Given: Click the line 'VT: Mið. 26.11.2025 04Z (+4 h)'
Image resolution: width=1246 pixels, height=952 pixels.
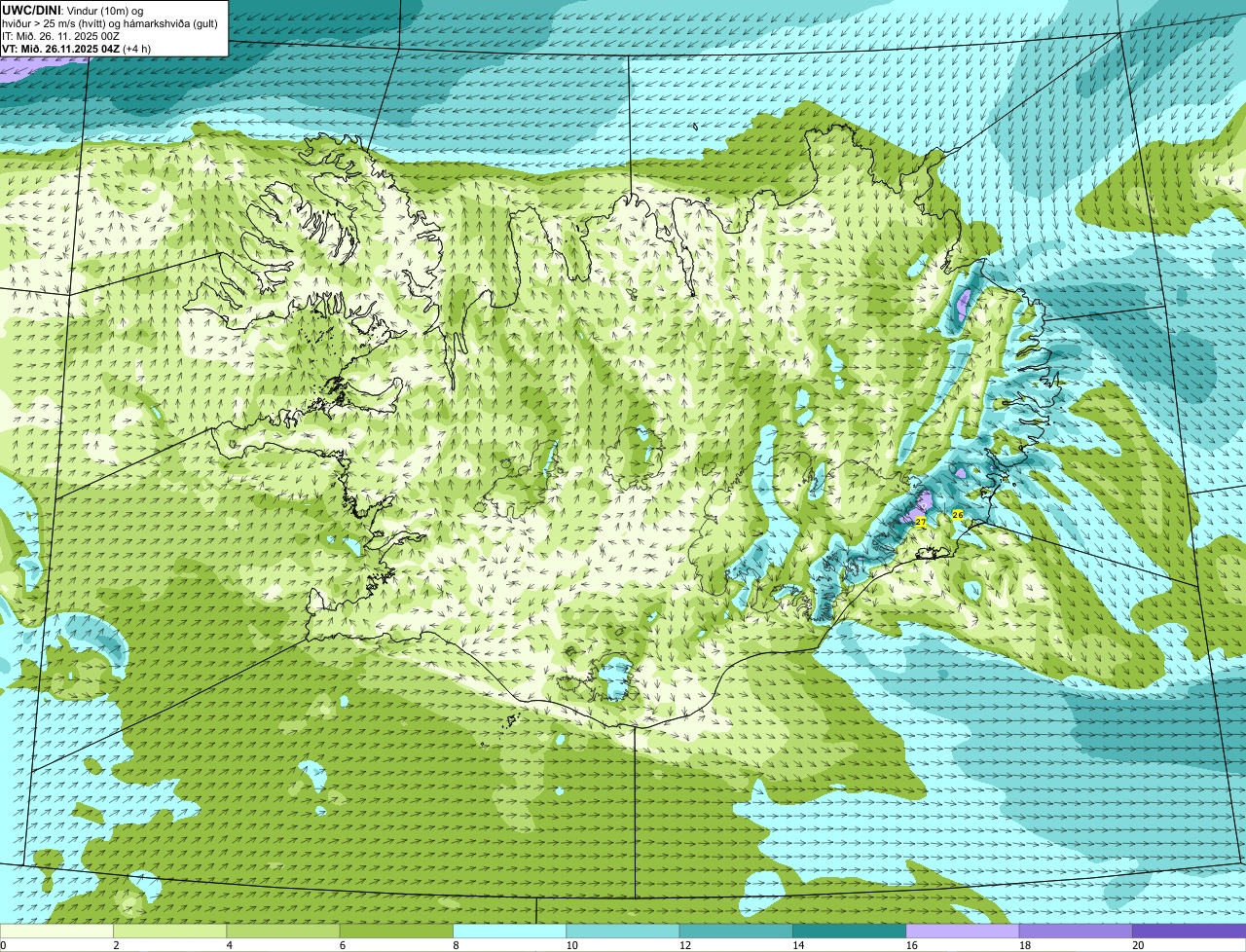Looking at the screenshot, I should [77, 49].
